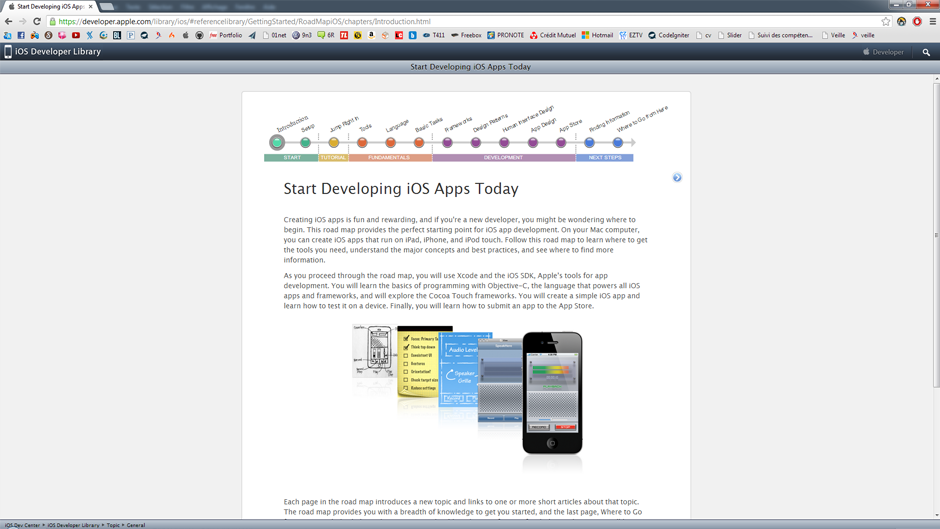This screenshot has height=529, width=940.
Task: Open the 6R bookmark
Action: point(326,35)
